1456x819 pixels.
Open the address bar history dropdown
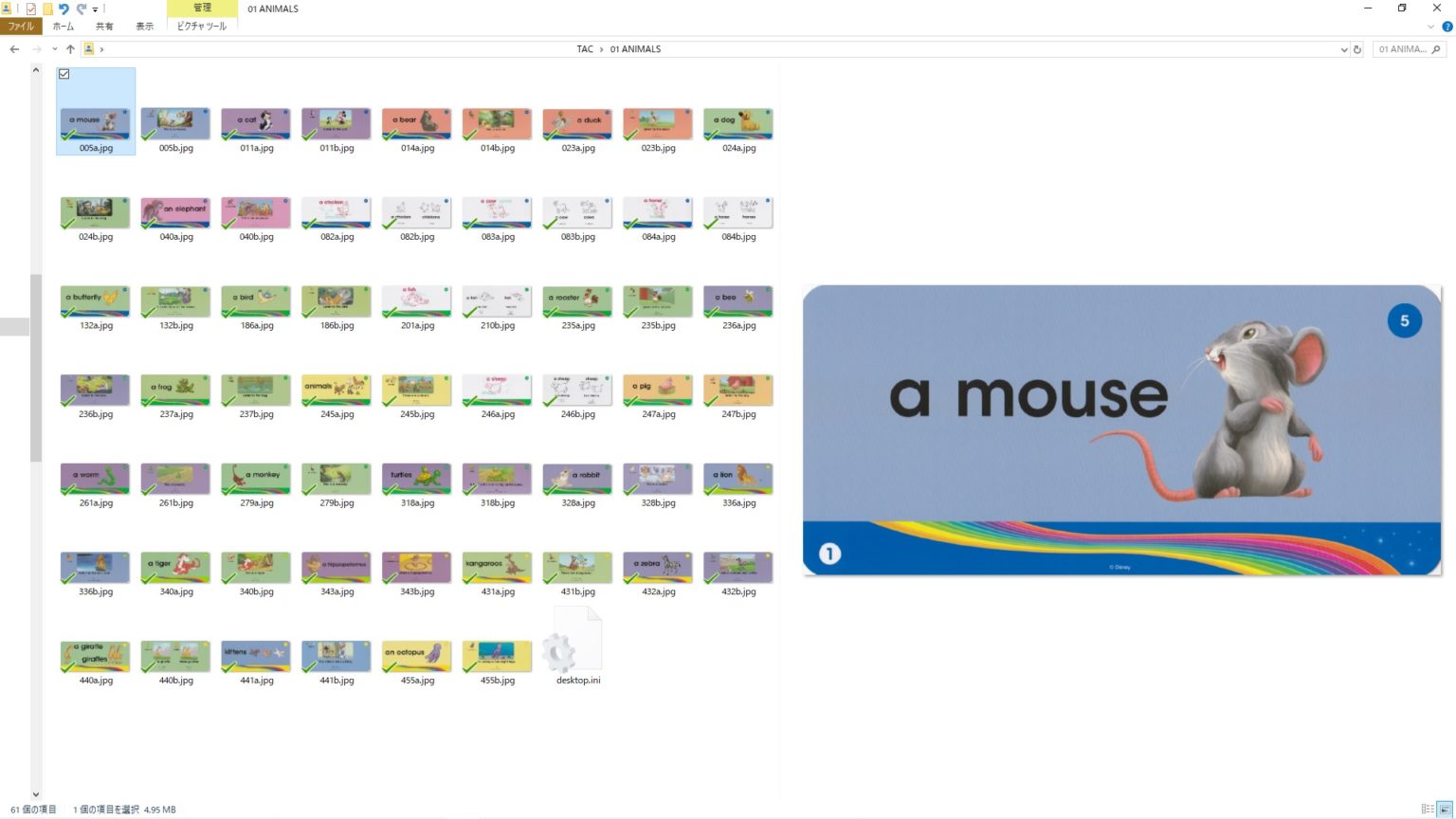1343,49
